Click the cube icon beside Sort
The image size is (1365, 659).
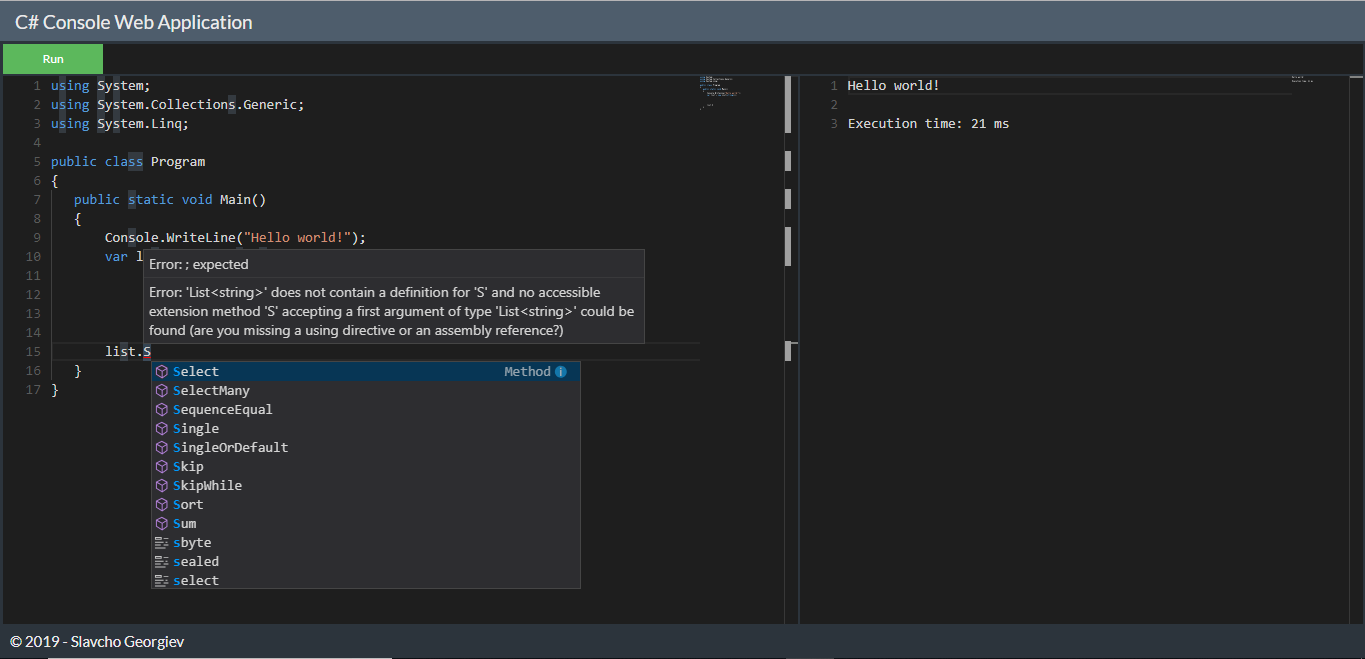coord(162,505)
